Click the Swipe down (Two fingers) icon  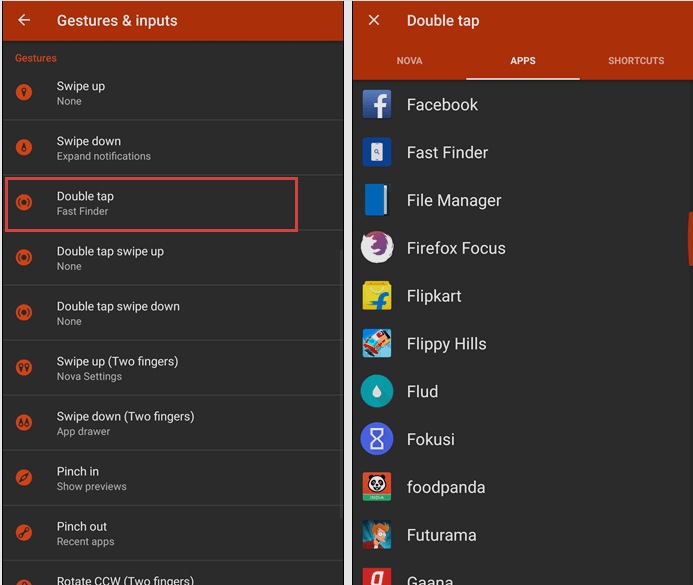[x=24, y=422]
